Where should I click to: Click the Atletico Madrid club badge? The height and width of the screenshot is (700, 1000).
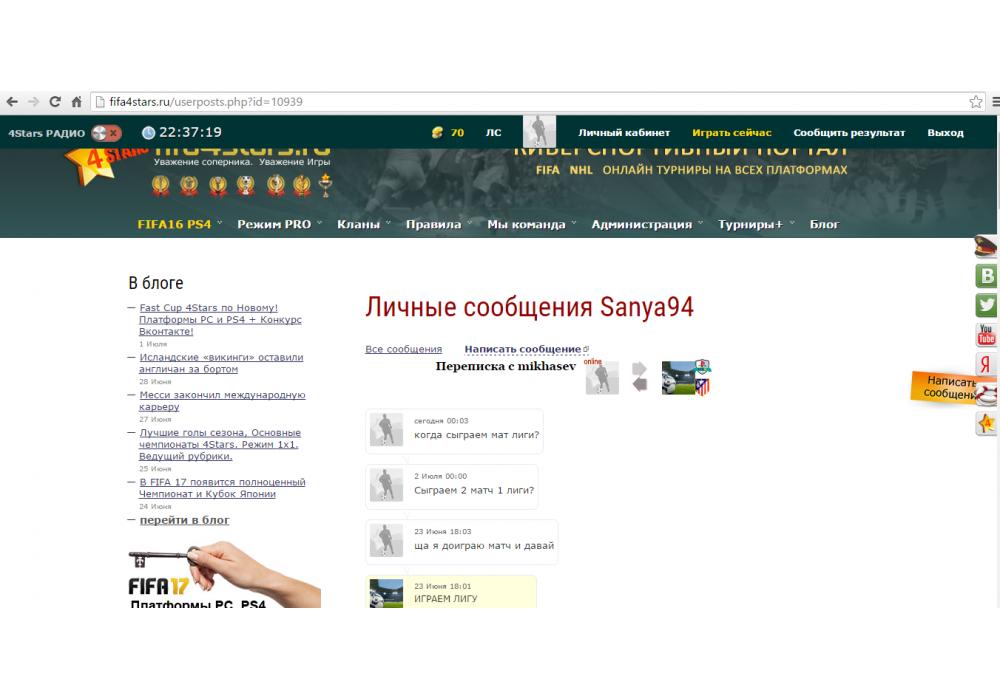click(702, 386)
